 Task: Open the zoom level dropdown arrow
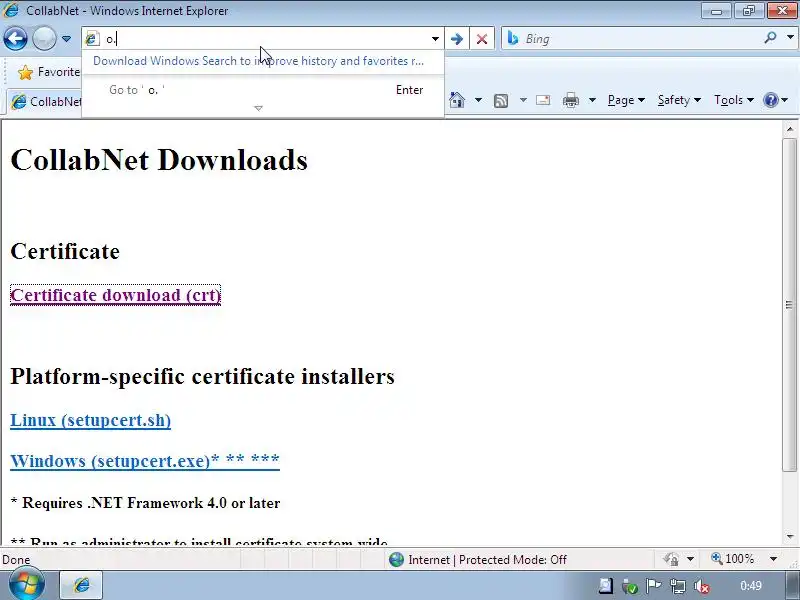tap(773, 559)
